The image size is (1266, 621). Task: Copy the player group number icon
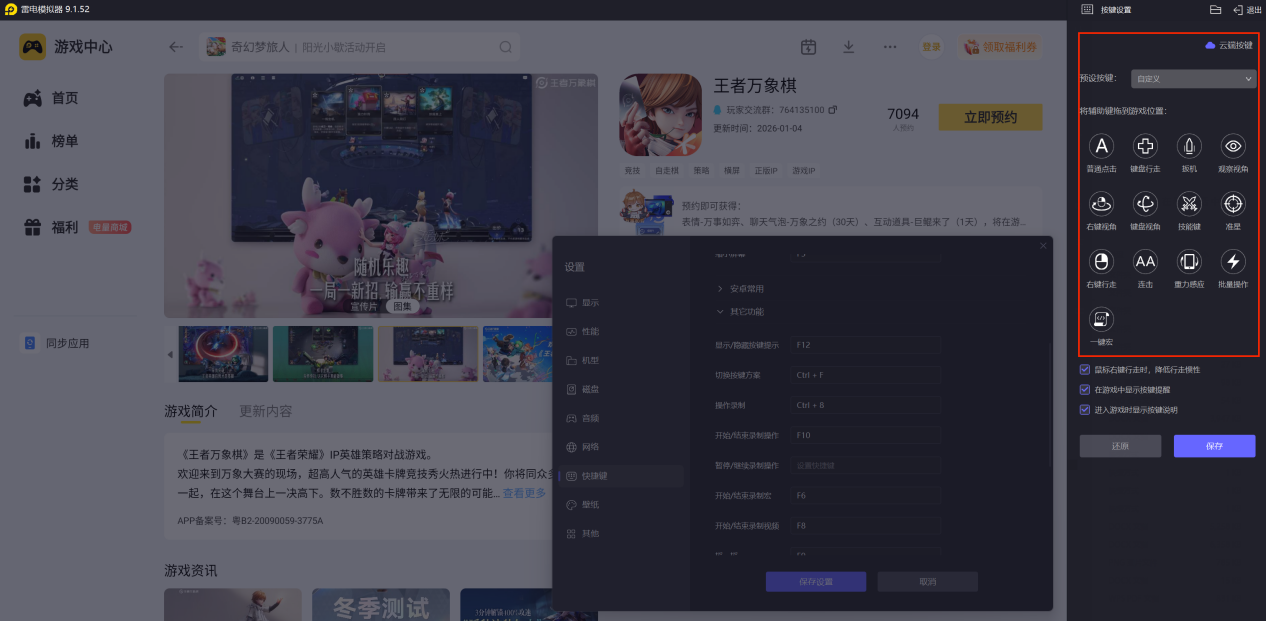tap(832, 109)
